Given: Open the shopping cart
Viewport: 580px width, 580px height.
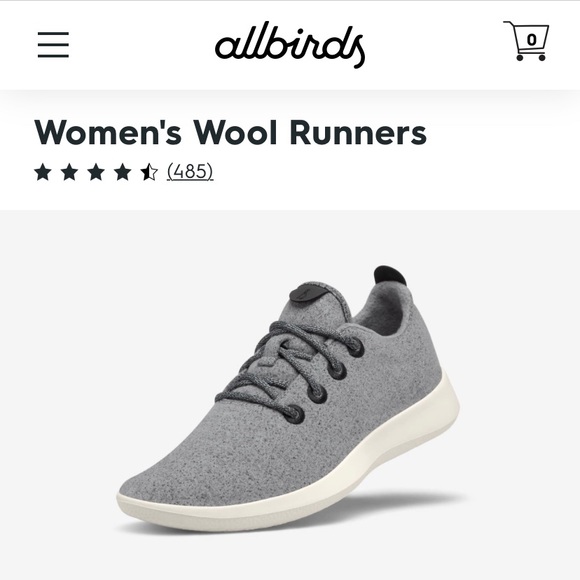Looking at the screenshot, I should coord(526,41).
